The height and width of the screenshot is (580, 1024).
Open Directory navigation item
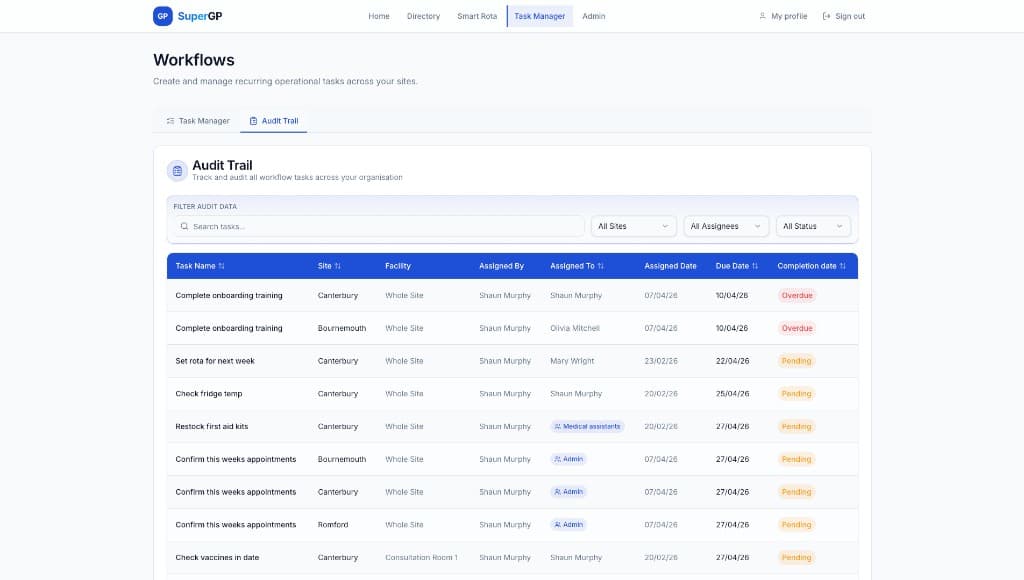[x=423, y=16]
